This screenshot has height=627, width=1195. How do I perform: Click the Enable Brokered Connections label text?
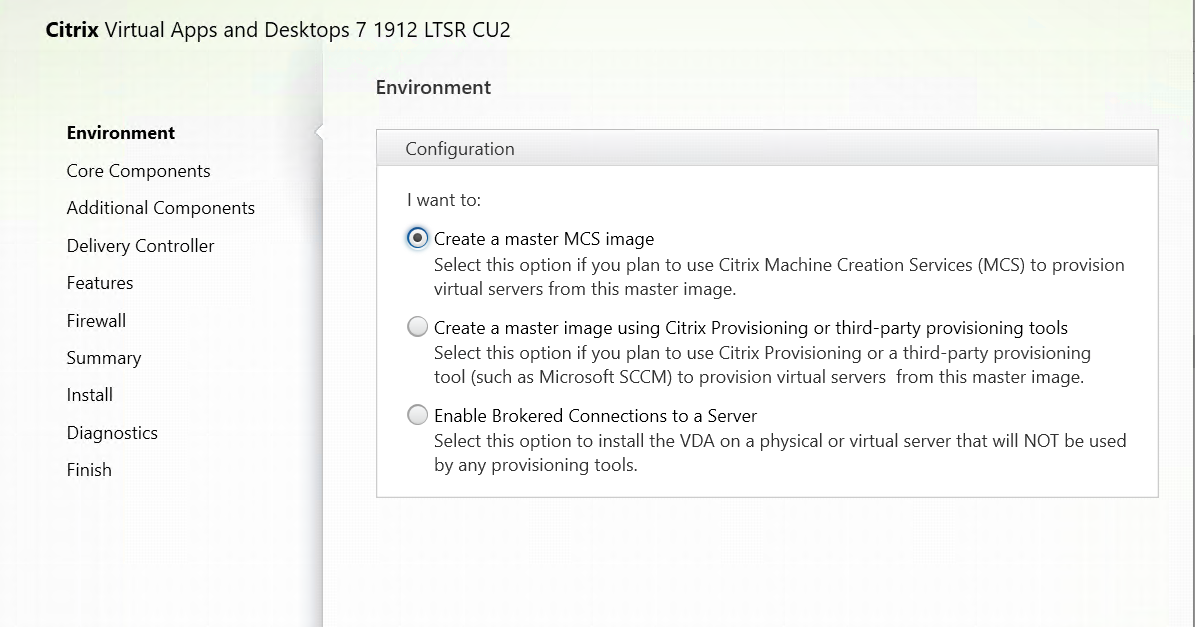[x=595, y=416]
